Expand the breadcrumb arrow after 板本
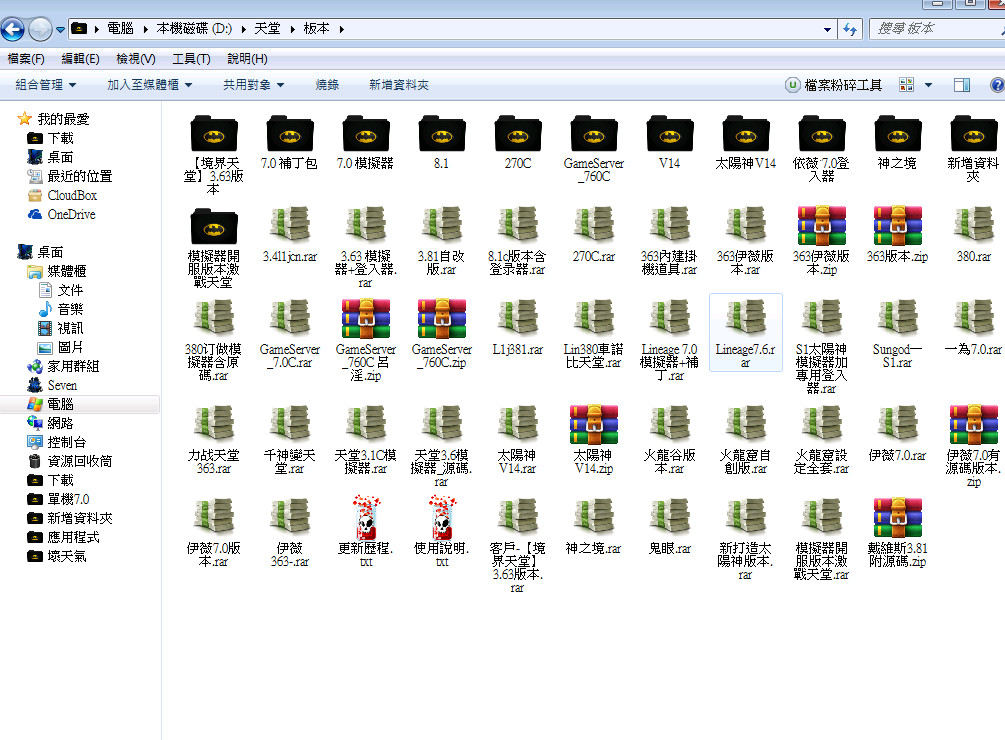Screen dimensions: 1005x740 (x=342, y=29)
